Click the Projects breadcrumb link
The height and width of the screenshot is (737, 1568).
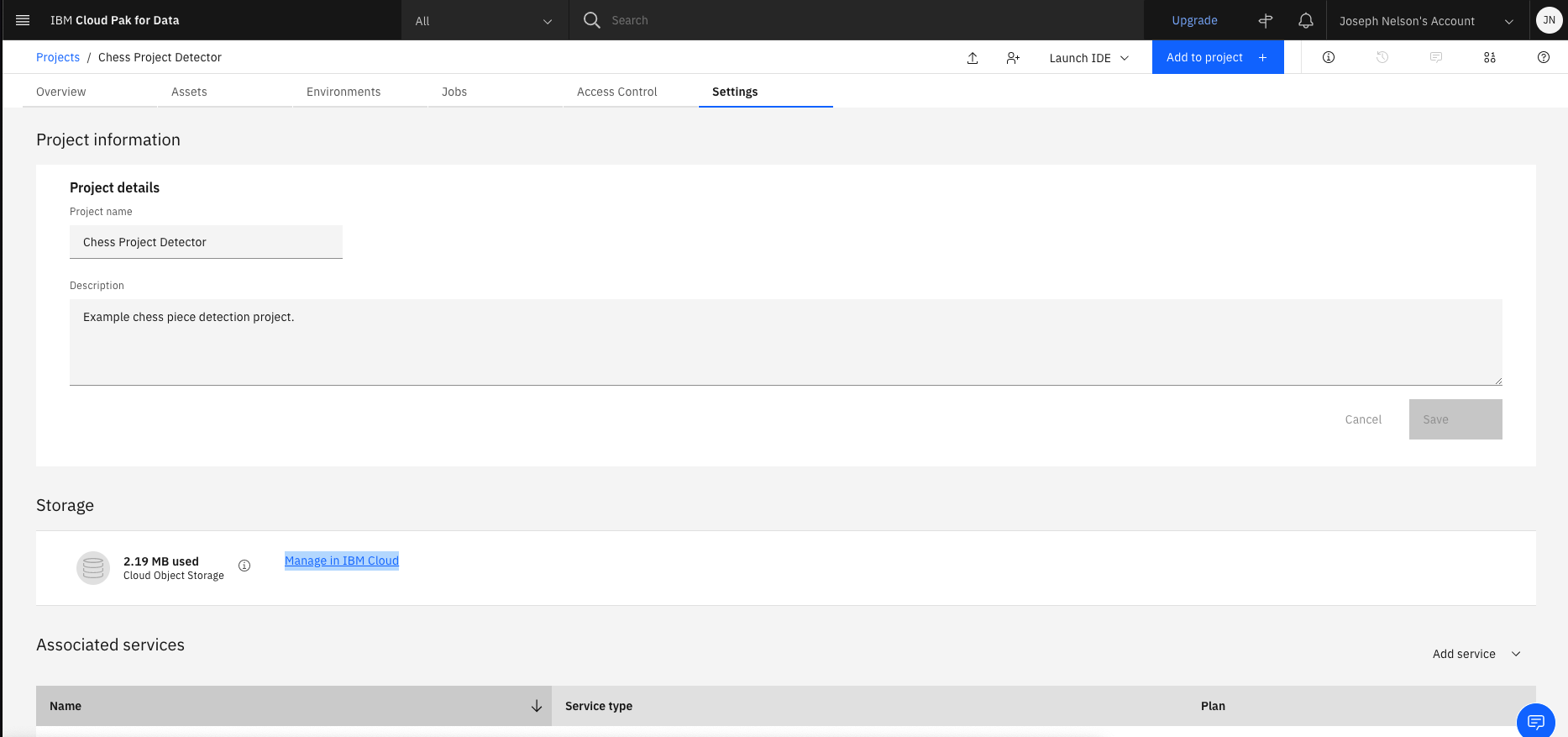pos(58,57)
